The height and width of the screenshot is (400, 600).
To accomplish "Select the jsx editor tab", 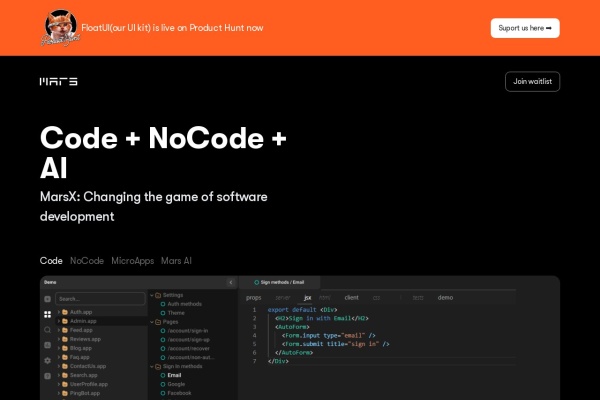I will 307,298.
